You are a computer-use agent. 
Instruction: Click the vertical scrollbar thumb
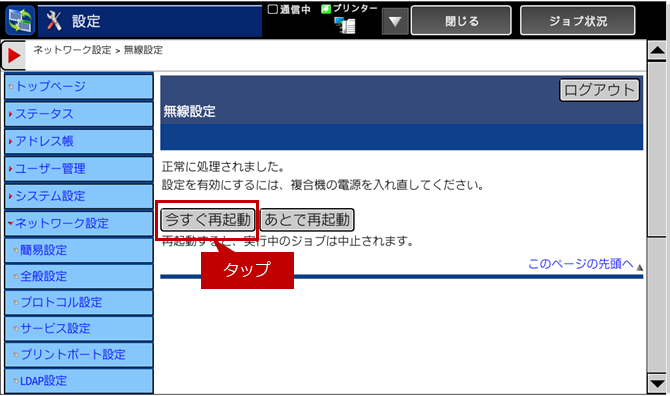click(x=657, y=150)
